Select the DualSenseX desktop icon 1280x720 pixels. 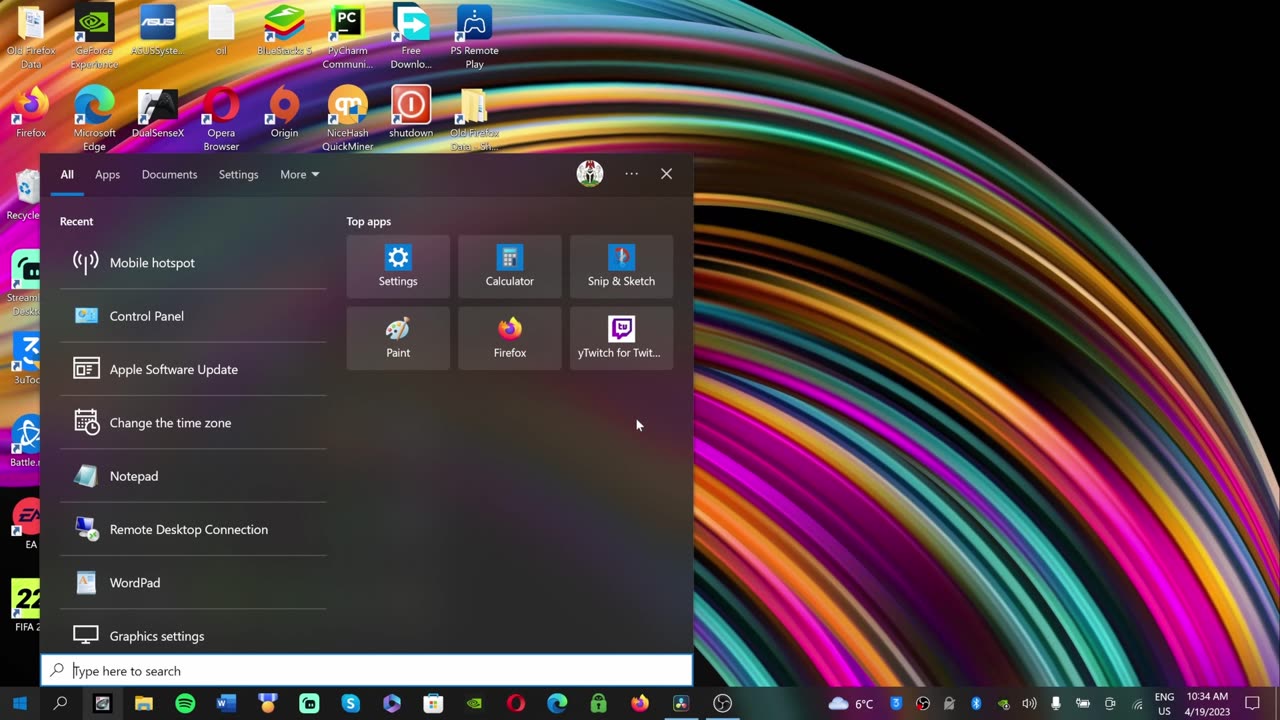tap(158, 113)
